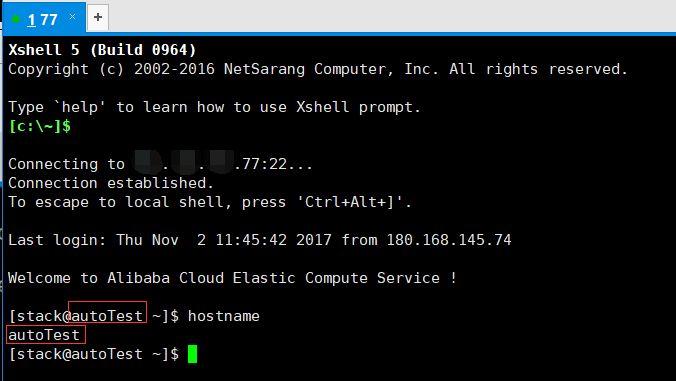This screenshot has width=676, height=381.
Task: Click the typed 'hostname' command
Action: [x=224, y=316]
